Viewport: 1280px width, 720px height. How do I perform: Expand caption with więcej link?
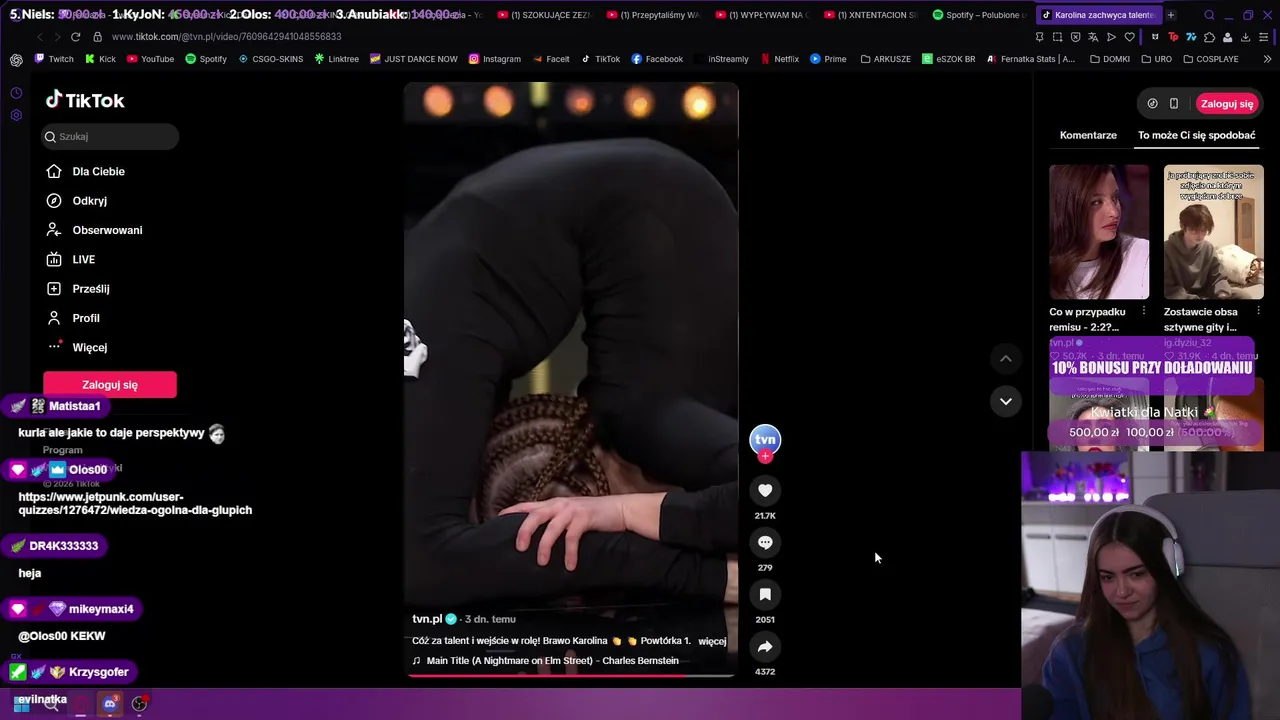click(712, 641)
